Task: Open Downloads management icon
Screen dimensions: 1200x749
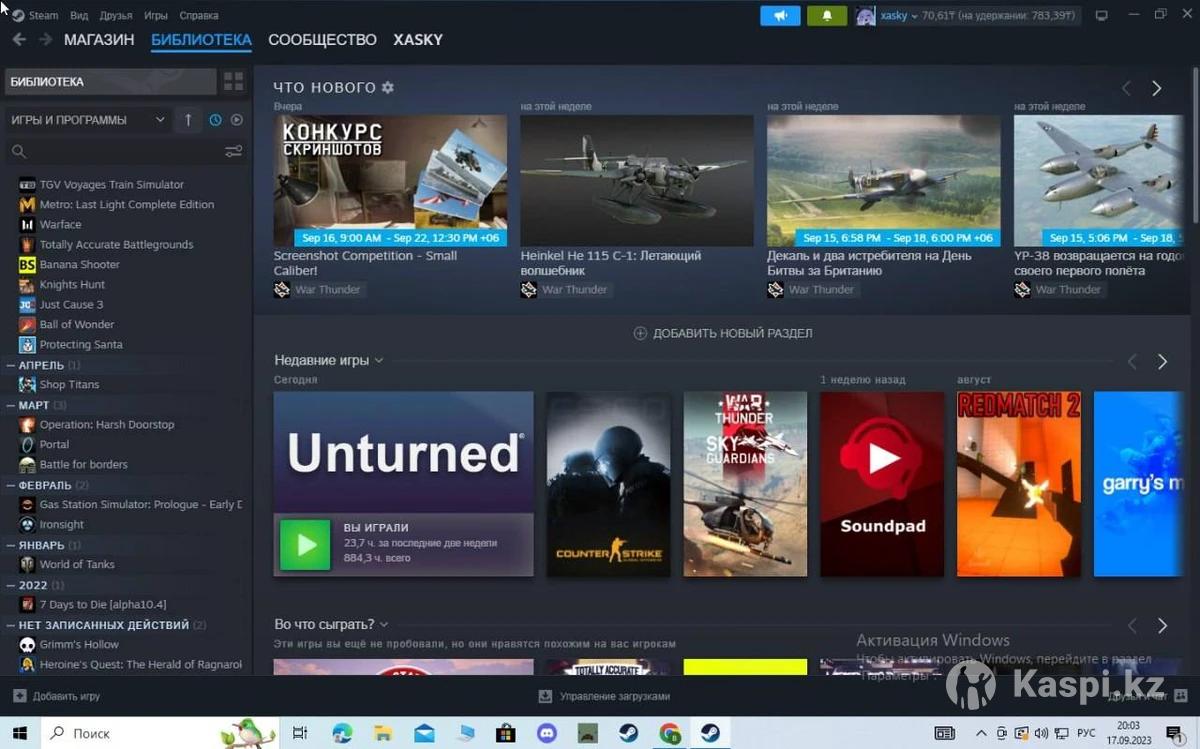Action: 545,696
